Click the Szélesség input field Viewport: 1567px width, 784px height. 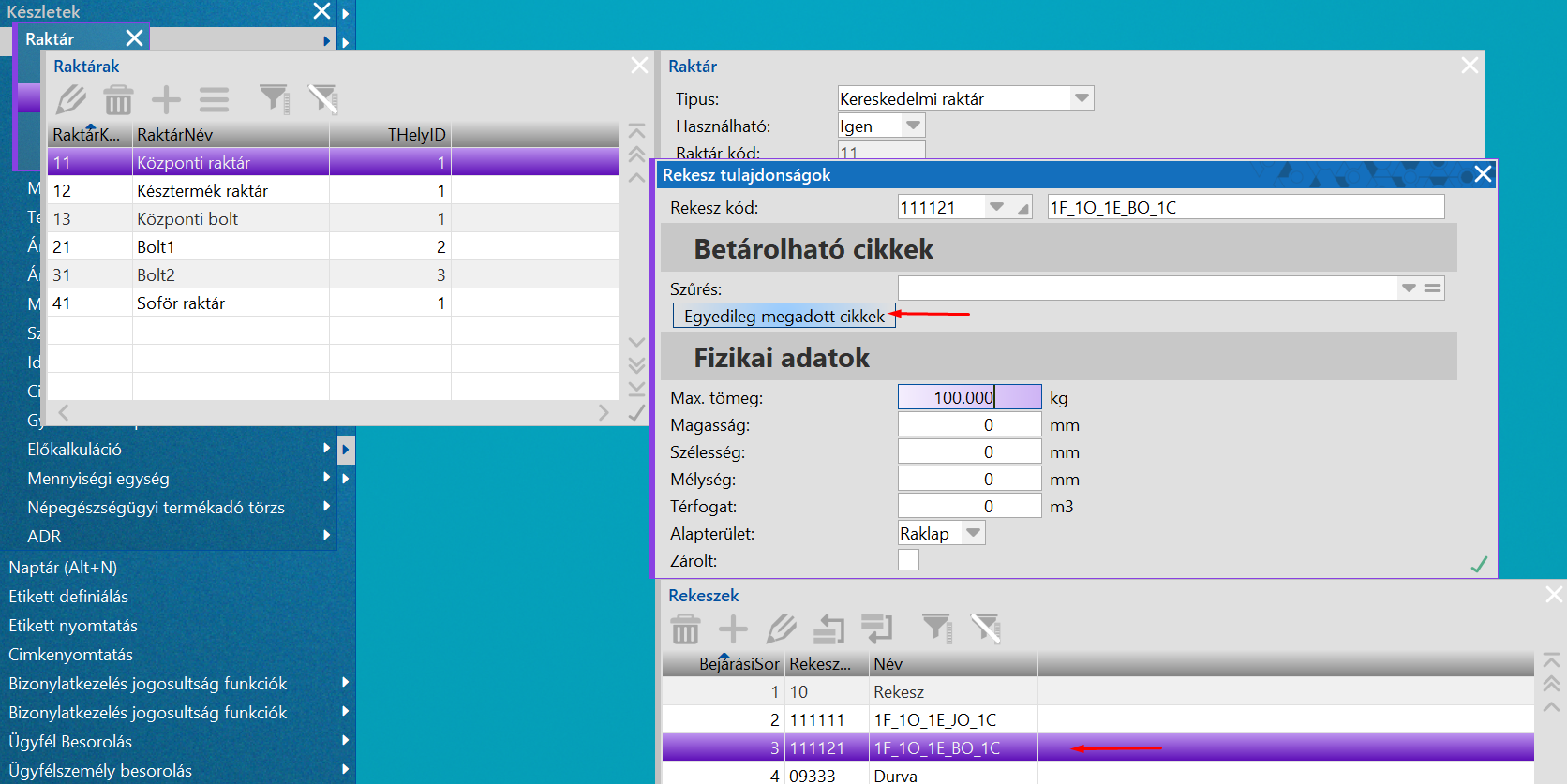(x=969, y=451)
